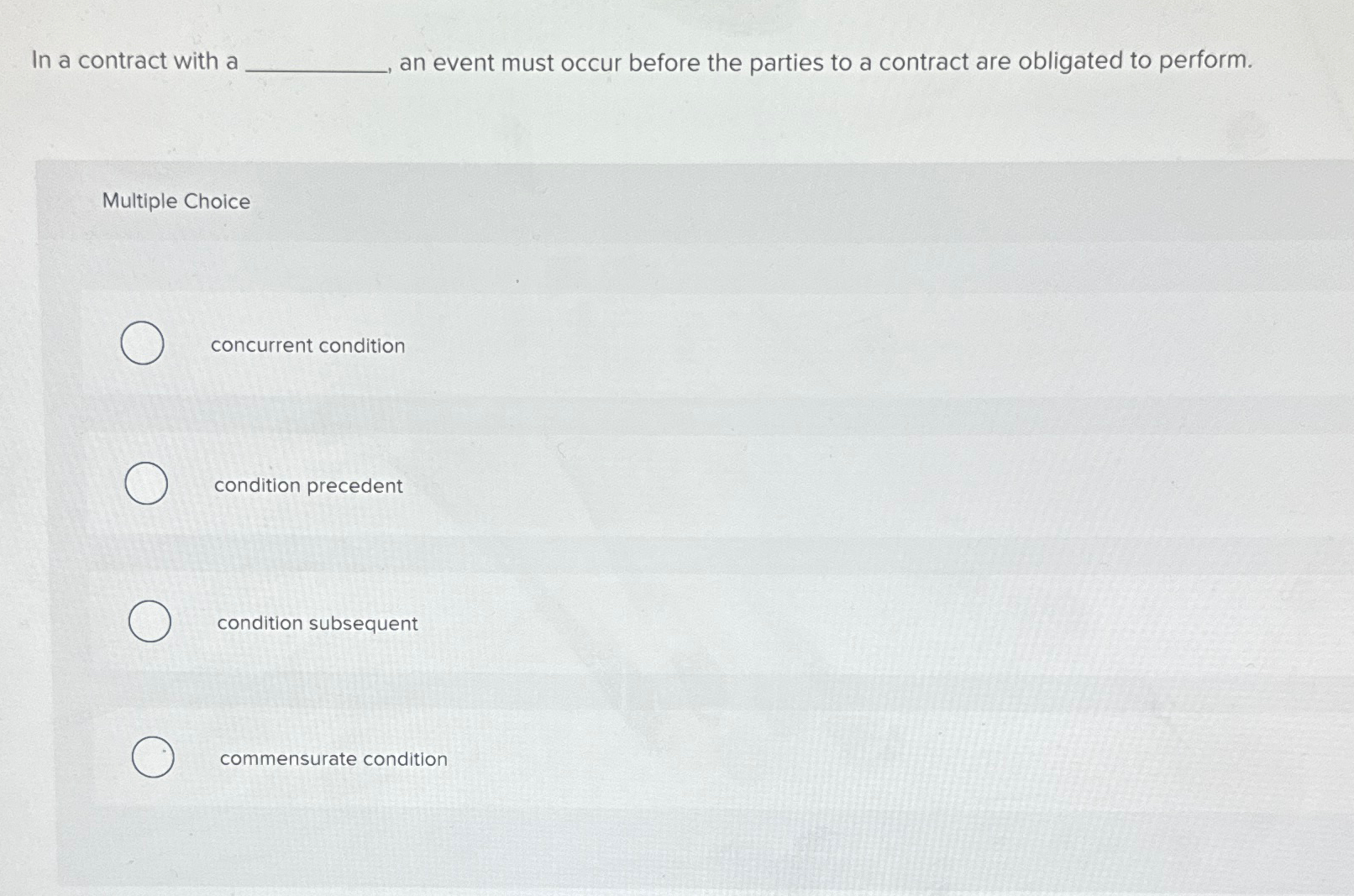Click the 'Multiple Choice' header label
The image size is (1354, 896).
pos(175,201)
